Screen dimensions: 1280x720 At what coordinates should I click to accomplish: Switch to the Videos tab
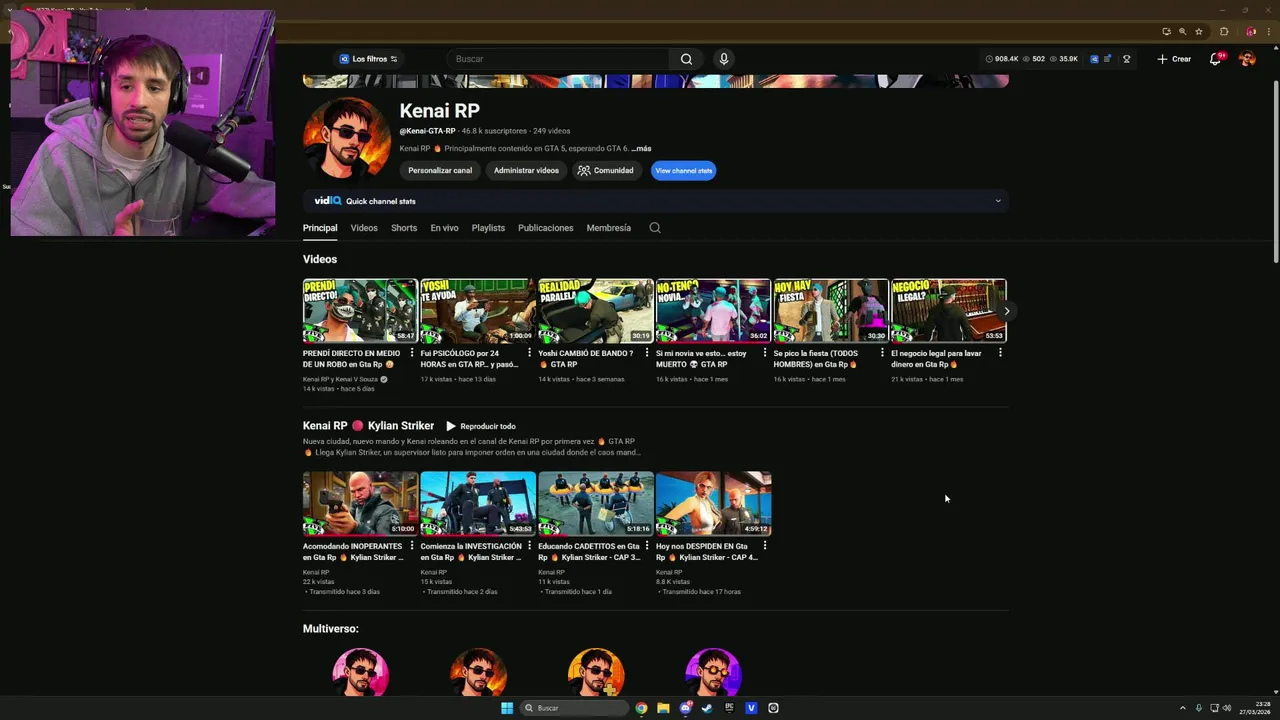point(364,228)
